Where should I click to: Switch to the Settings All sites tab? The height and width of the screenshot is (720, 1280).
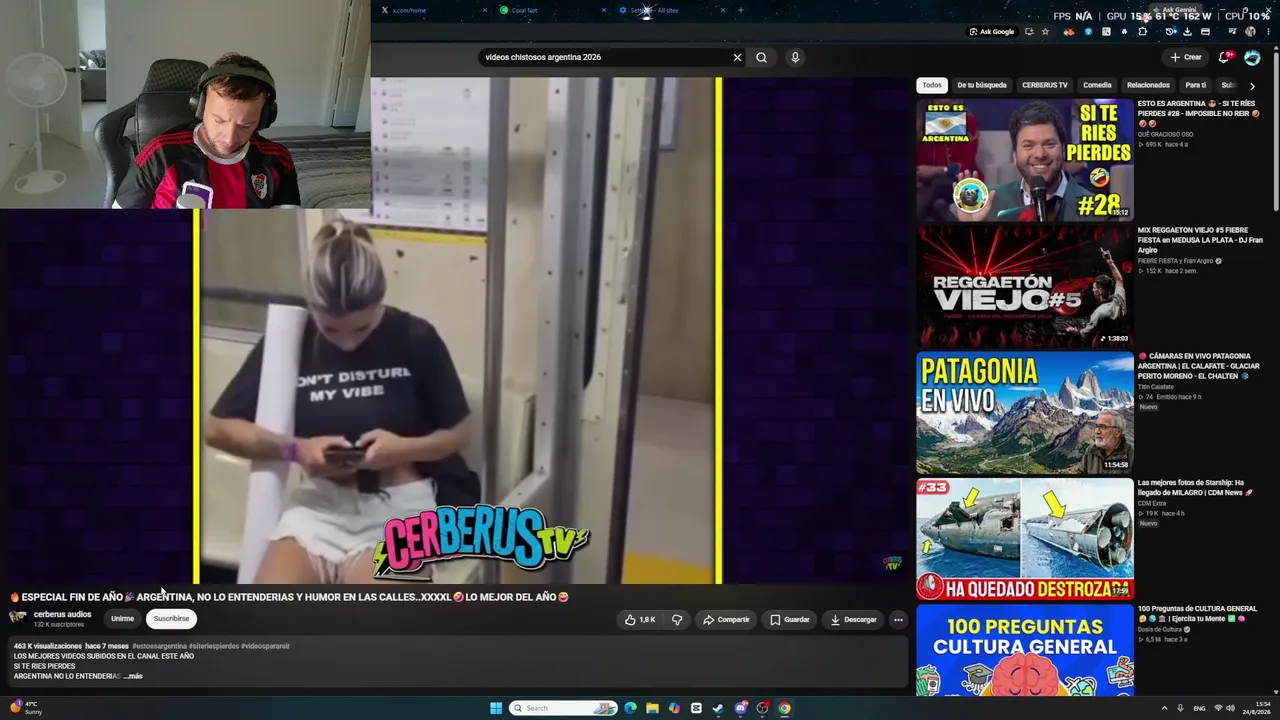click(671, 10)
